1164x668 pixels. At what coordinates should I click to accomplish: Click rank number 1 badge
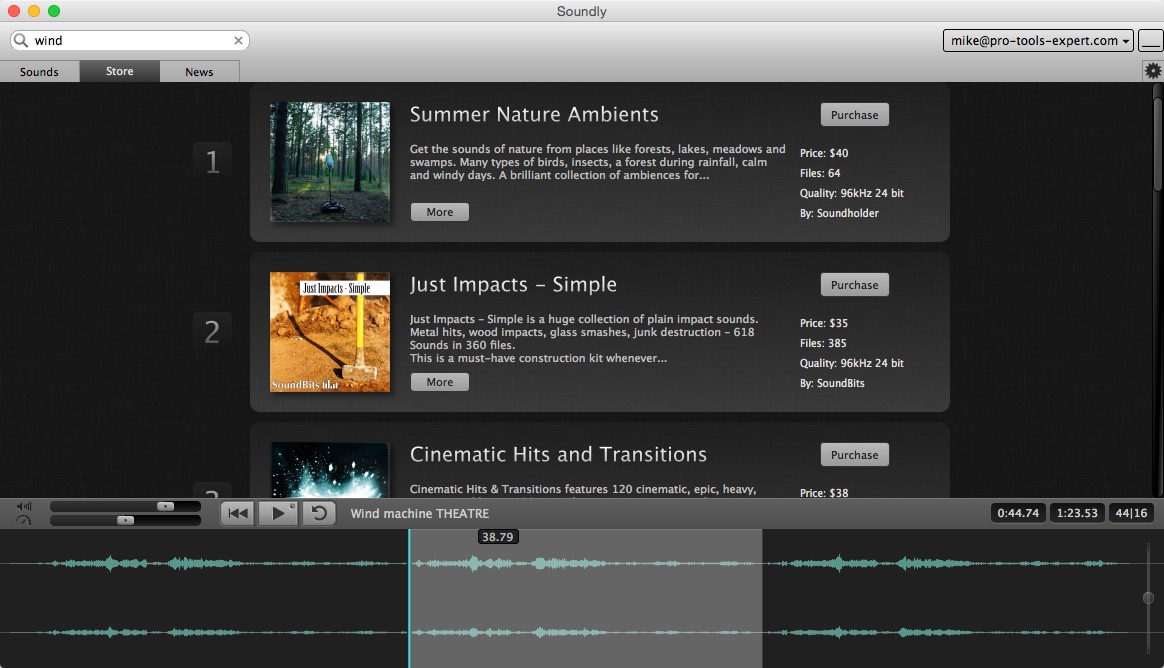pyautogui.click(x=212, y=161)
